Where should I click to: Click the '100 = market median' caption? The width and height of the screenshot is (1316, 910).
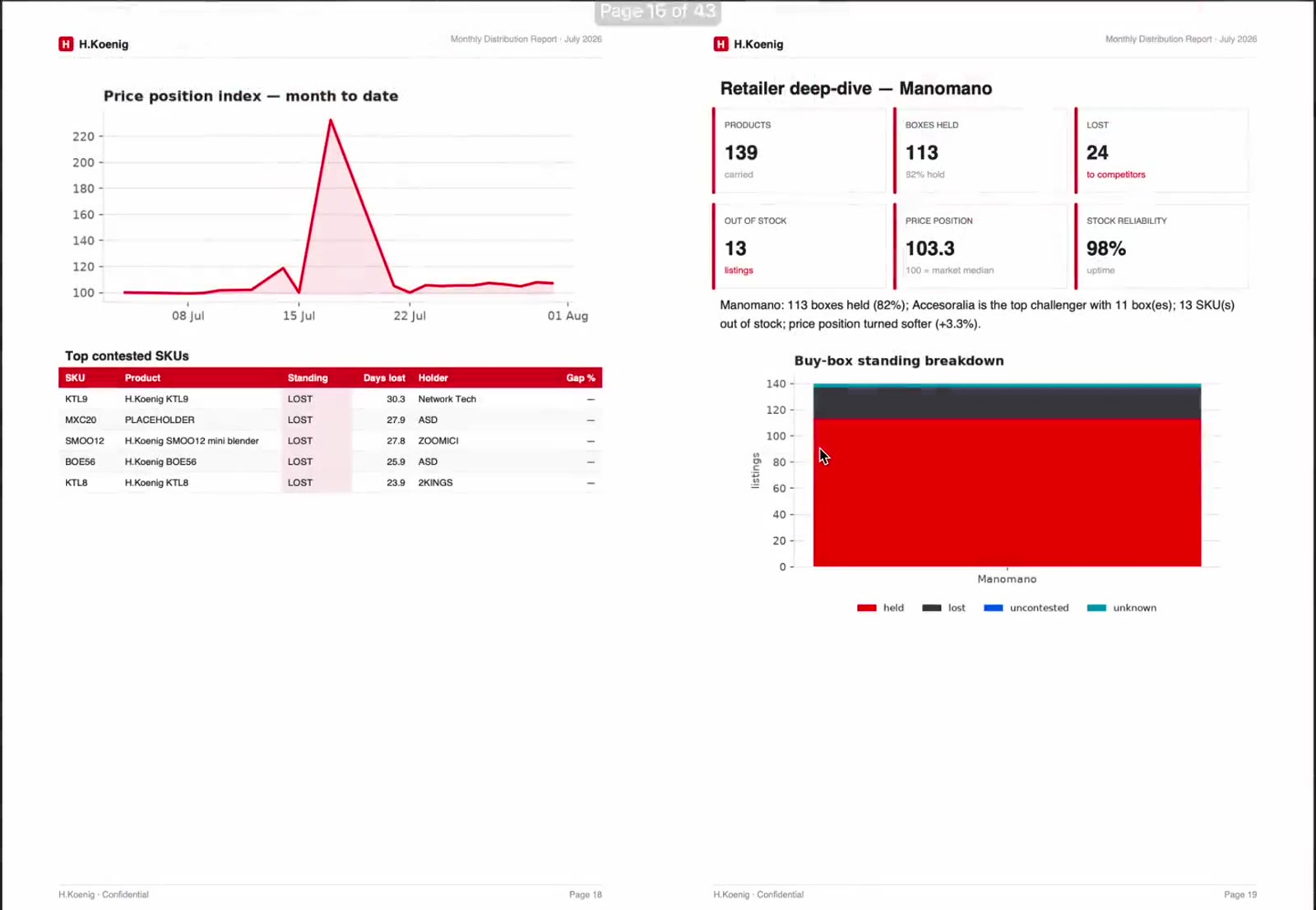coord(949,271)
